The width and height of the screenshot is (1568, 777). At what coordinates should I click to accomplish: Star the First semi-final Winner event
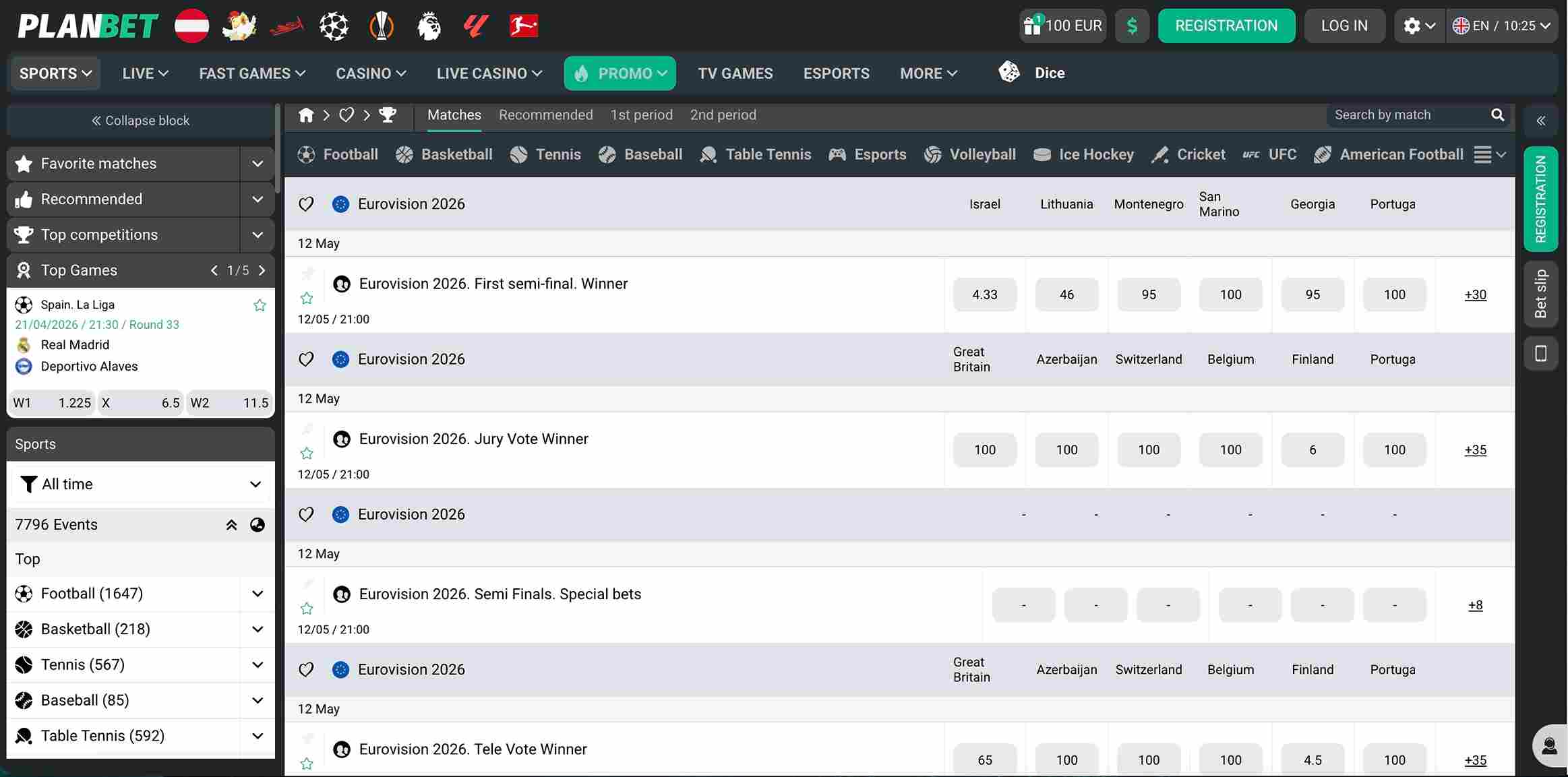307,298
